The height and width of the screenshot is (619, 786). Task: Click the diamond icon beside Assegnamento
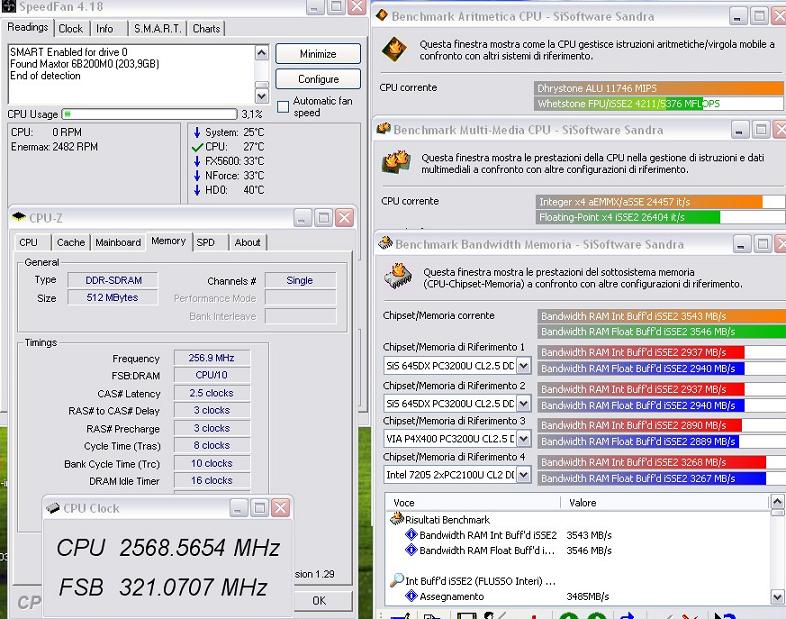pos(411,596)
